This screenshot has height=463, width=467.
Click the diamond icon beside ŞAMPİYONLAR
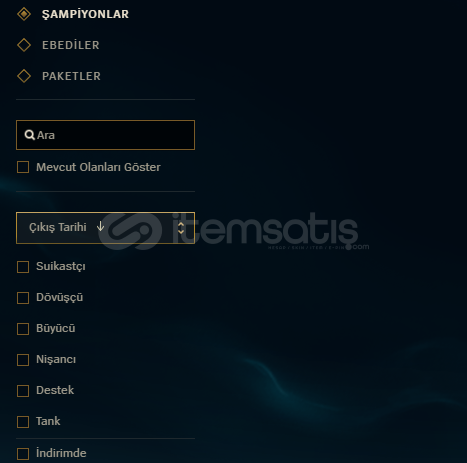coord(24,14)
